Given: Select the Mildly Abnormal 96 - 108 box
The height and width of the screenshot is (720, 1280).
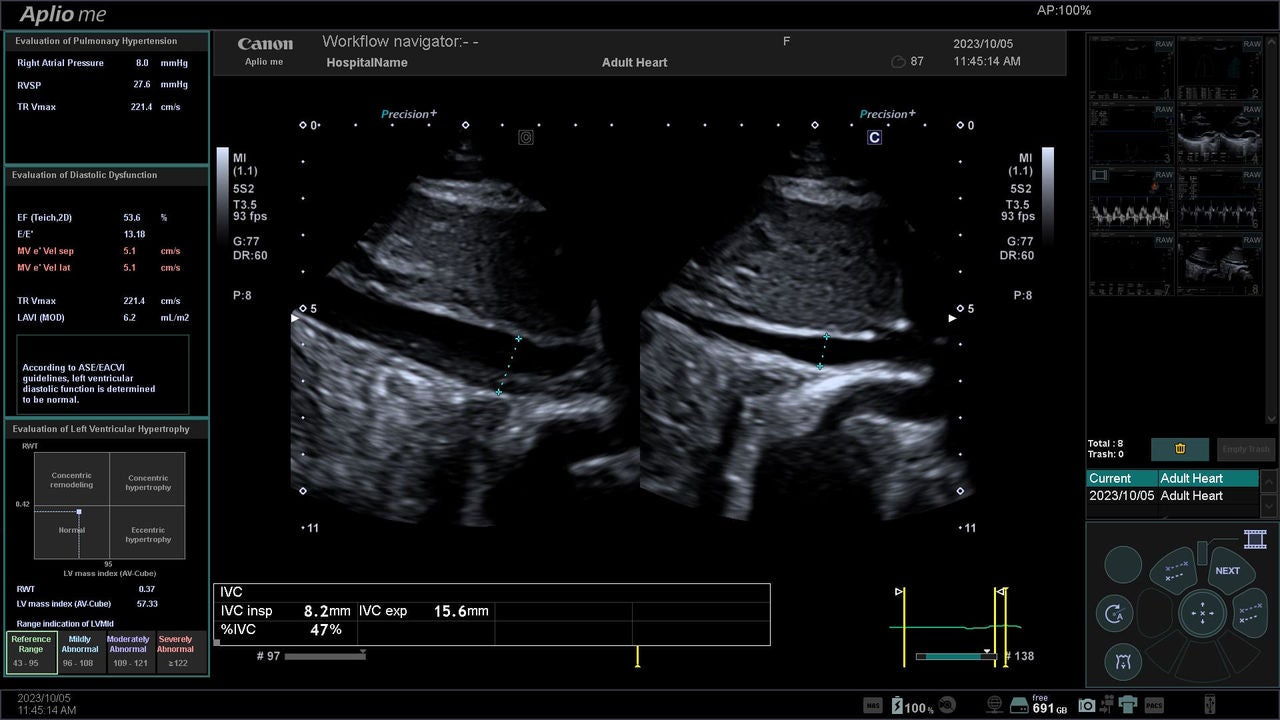Looking at the screenshot, I should (x=80, y=651).
